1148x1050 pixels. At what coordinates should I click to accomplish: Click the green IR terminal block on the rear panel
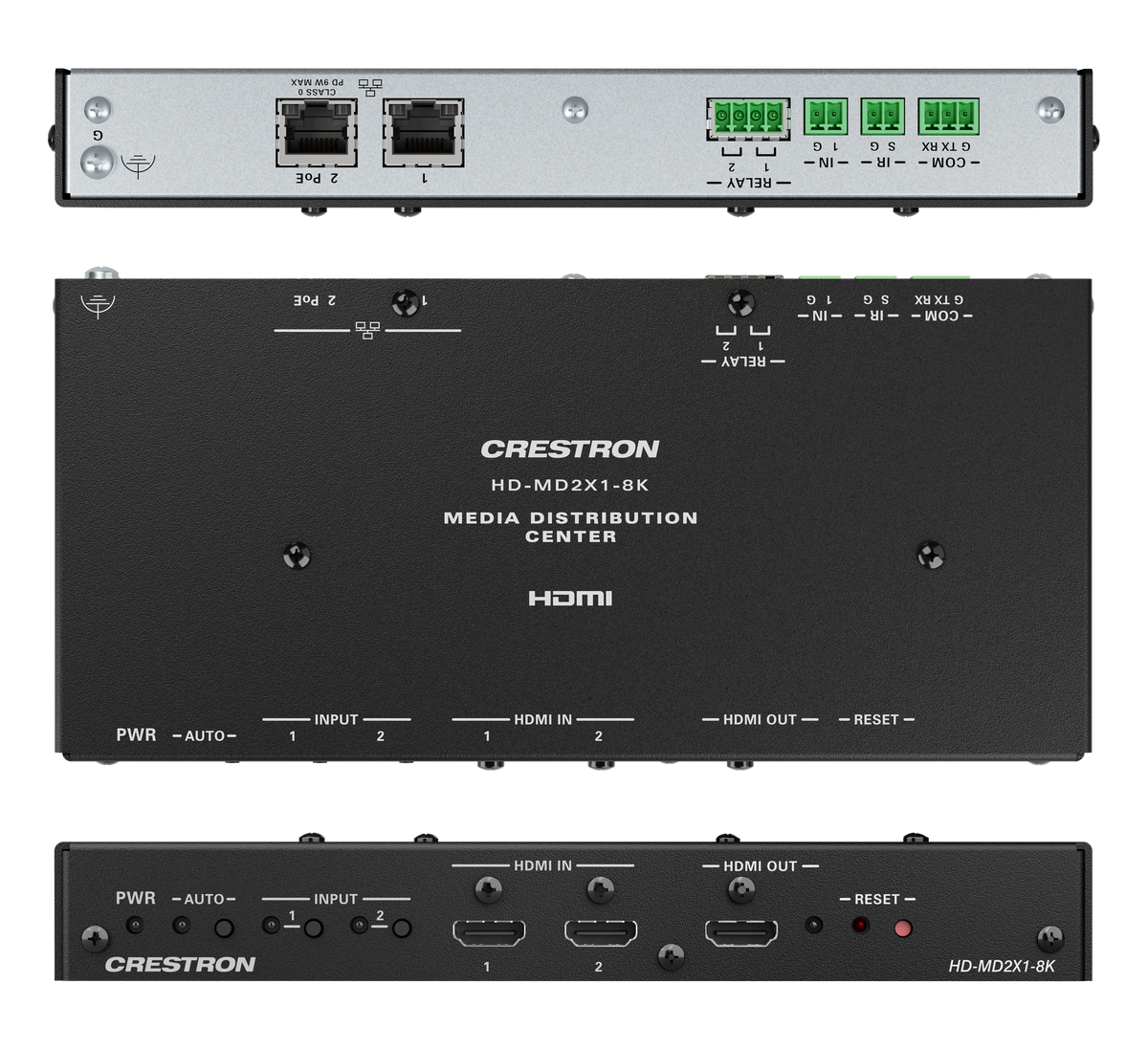(x=883, y=117)
